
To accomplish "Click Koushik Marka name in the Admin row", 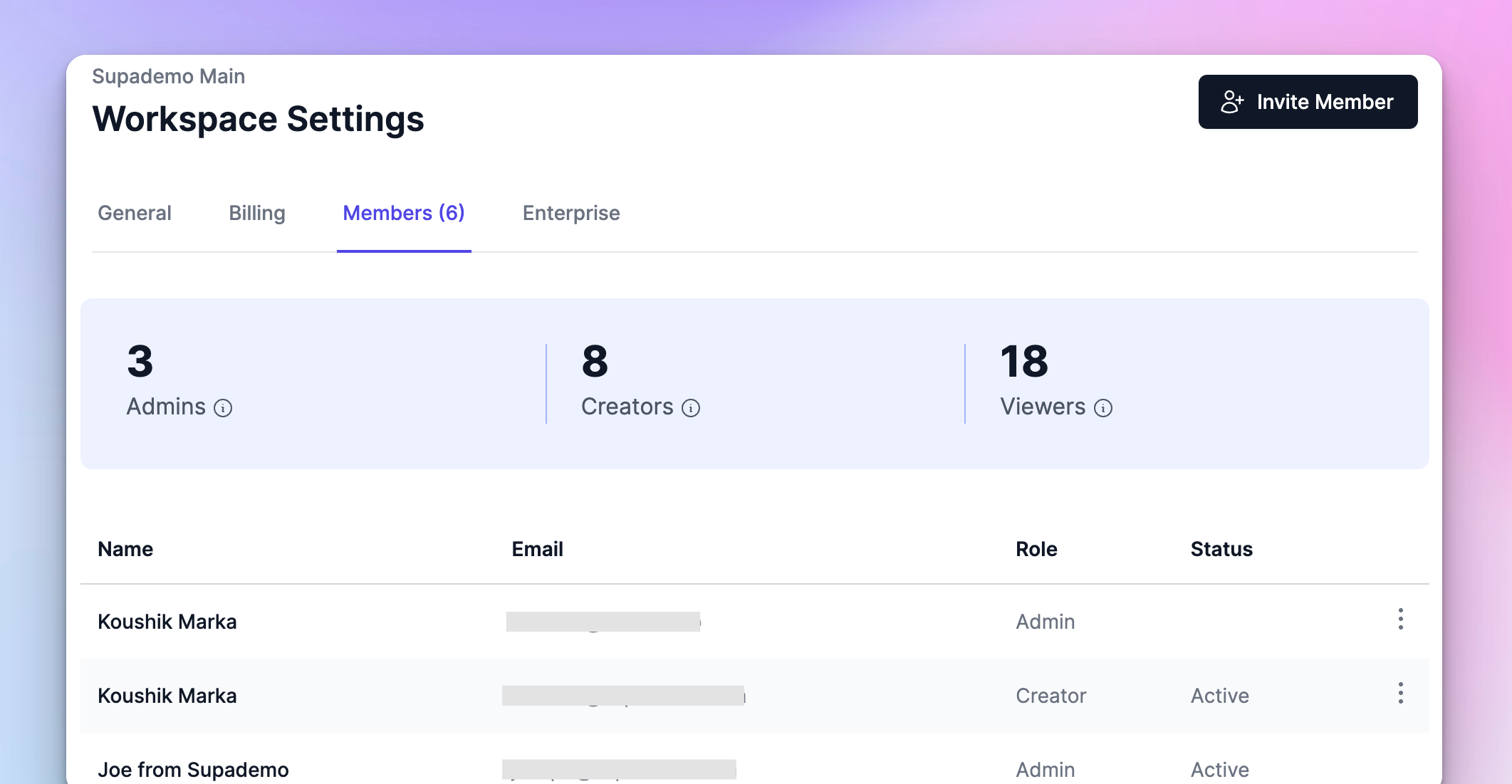I will (167, 622).
